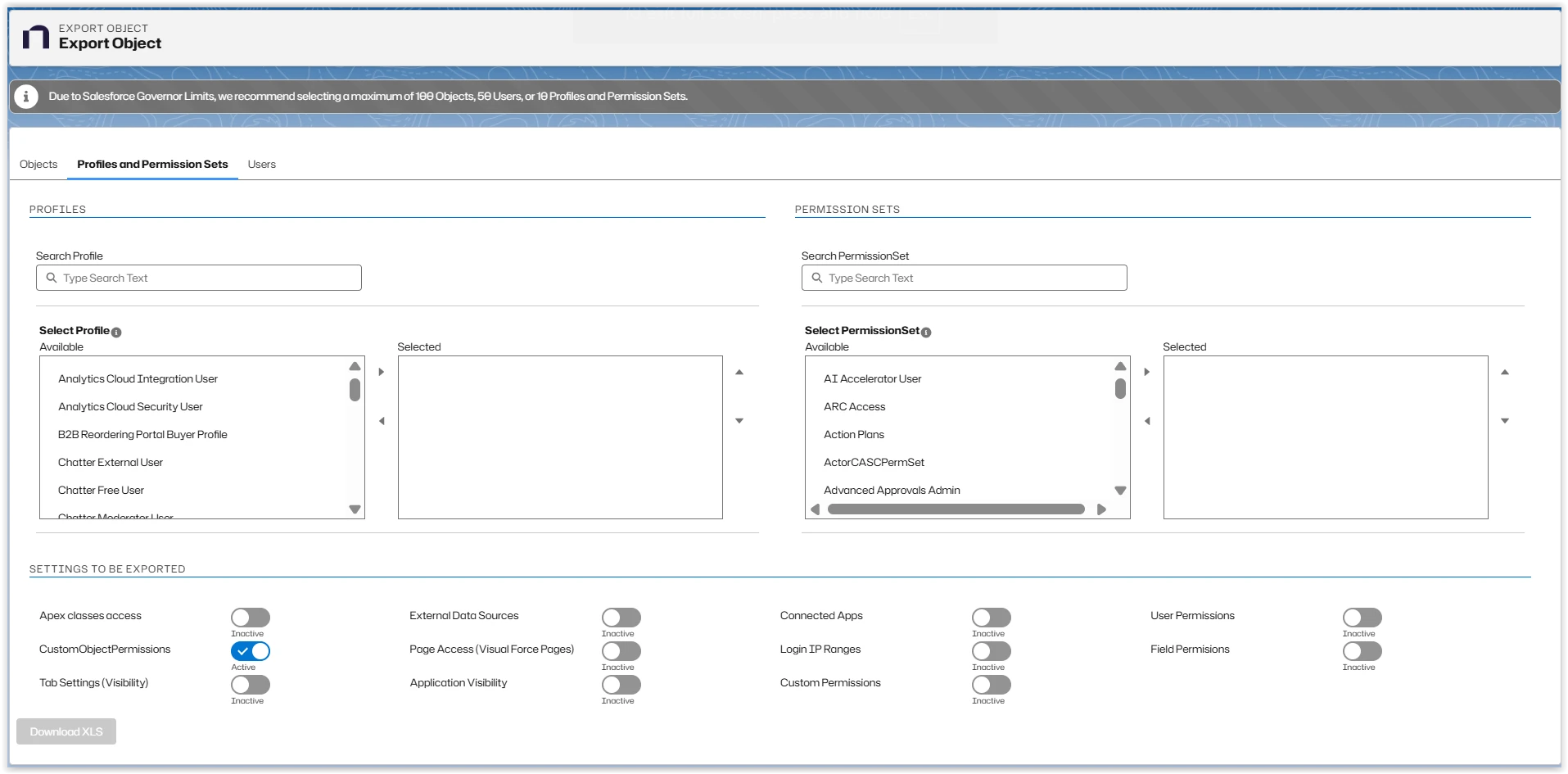Click the Export Object app logo

34,36
